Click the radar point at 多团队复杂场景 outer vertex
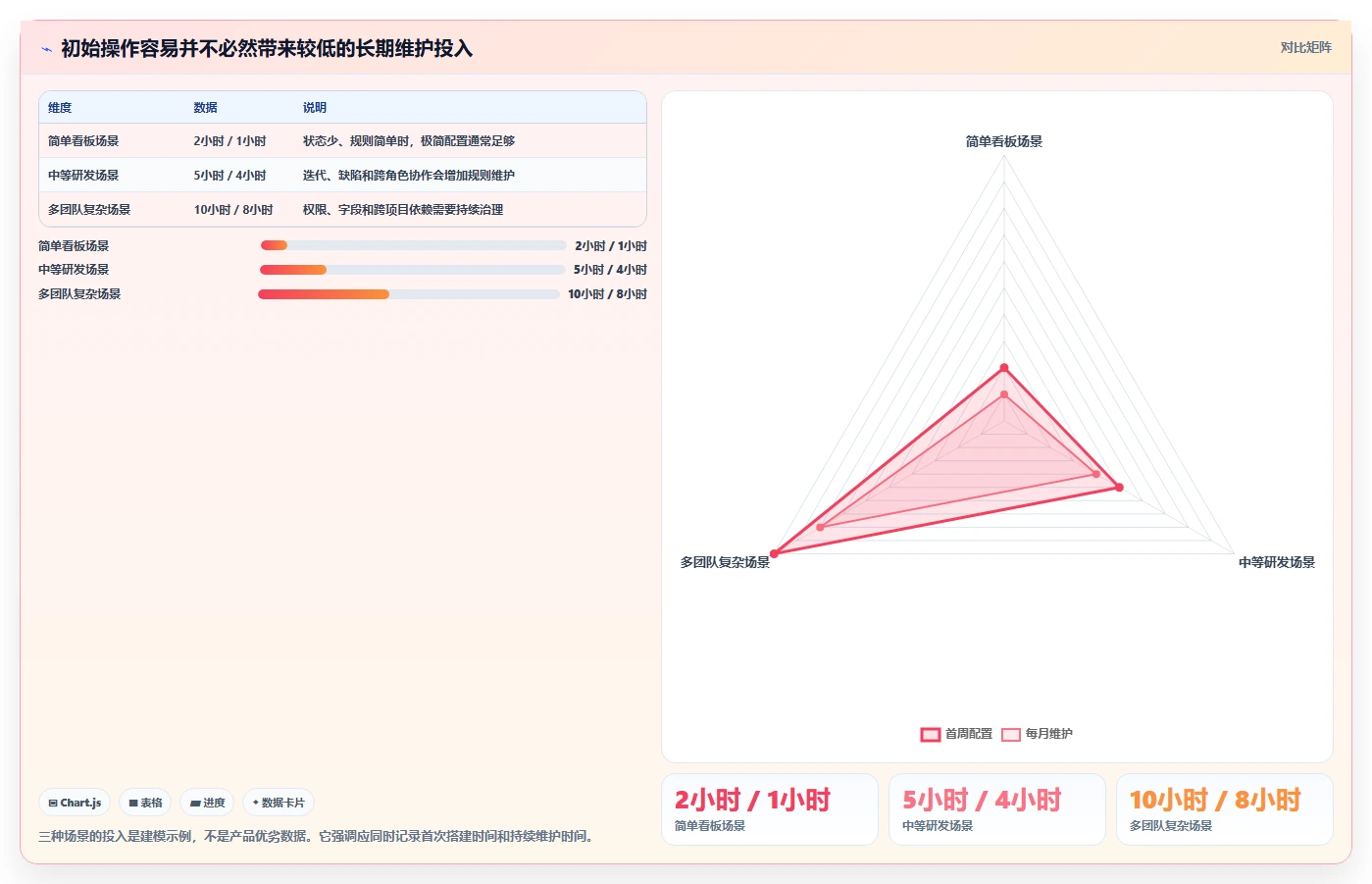The height and width of the screenshot is (884, 1372). point(774,553)
